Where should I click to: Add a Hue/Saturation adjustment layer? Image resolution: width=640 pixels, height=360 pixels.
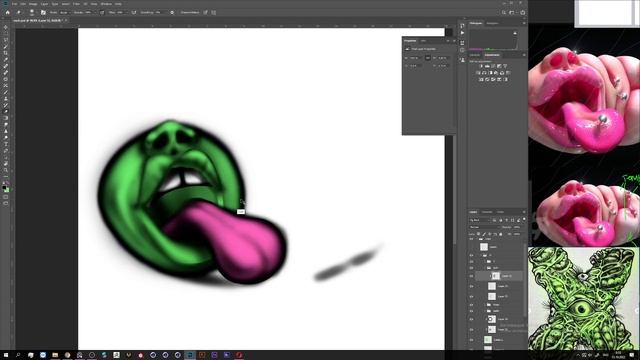pos(478,73)
